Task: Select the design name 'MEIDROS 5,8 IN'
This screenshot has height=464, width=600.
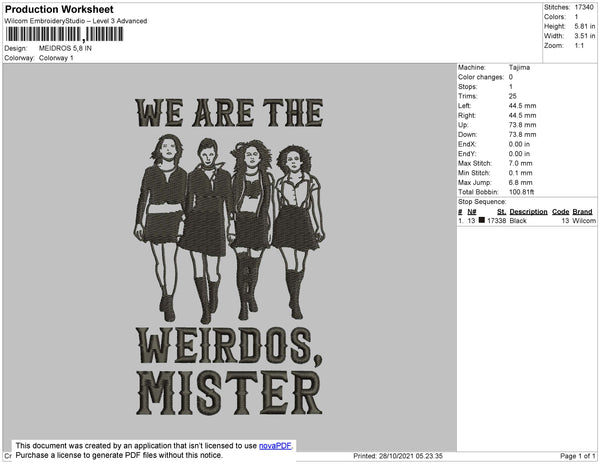Action: [x=65, y=48]
